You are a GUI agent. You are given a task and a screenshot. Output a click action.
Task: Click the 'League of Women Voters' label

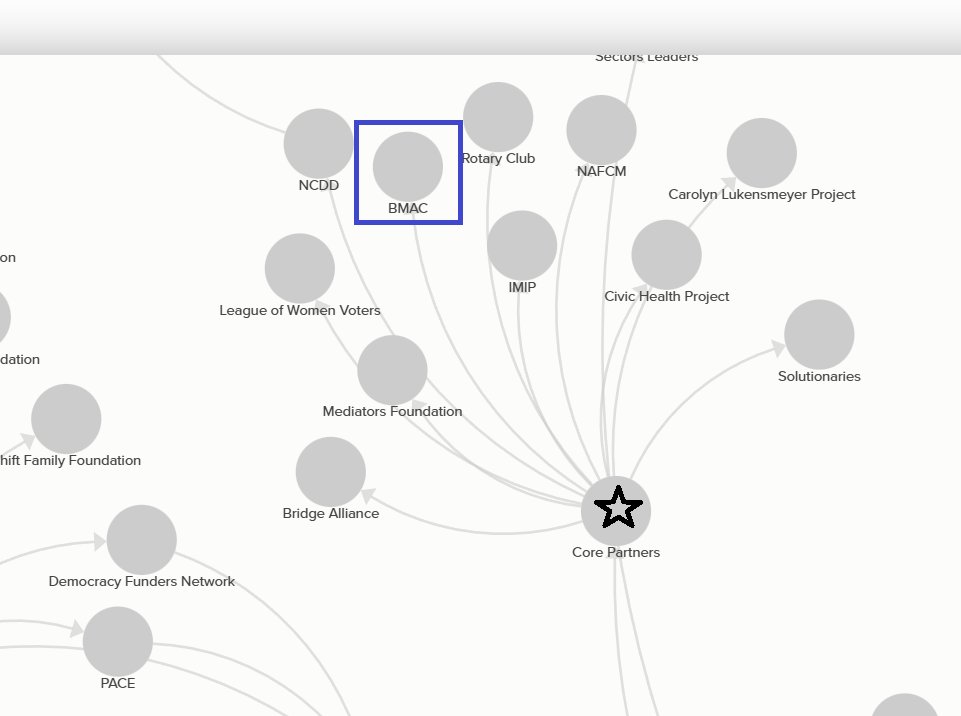[300, 310]
